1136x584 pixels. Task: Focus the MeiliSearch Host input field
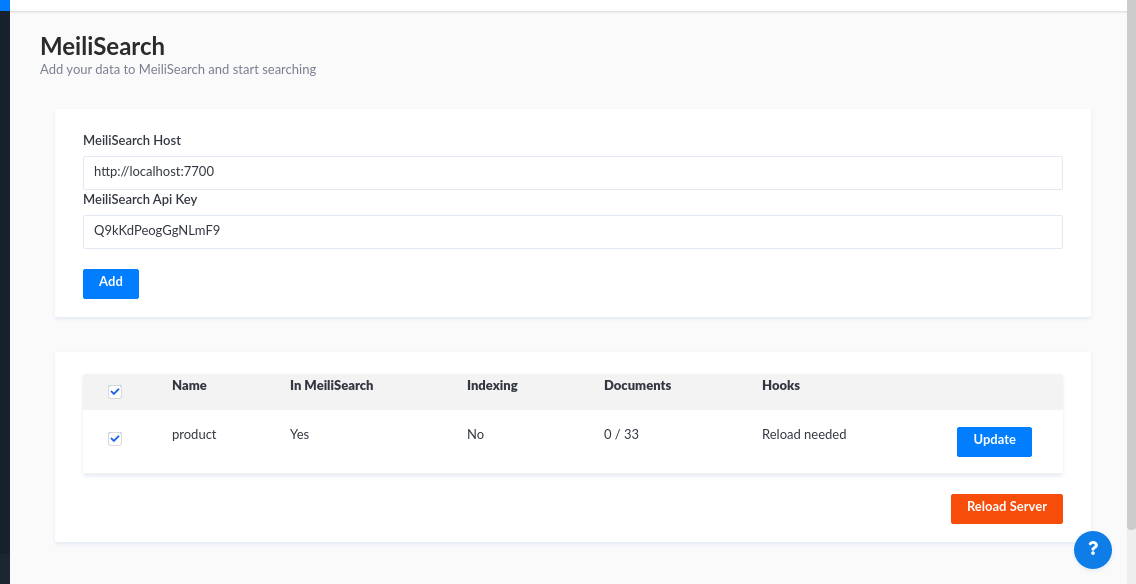(572, 172)
